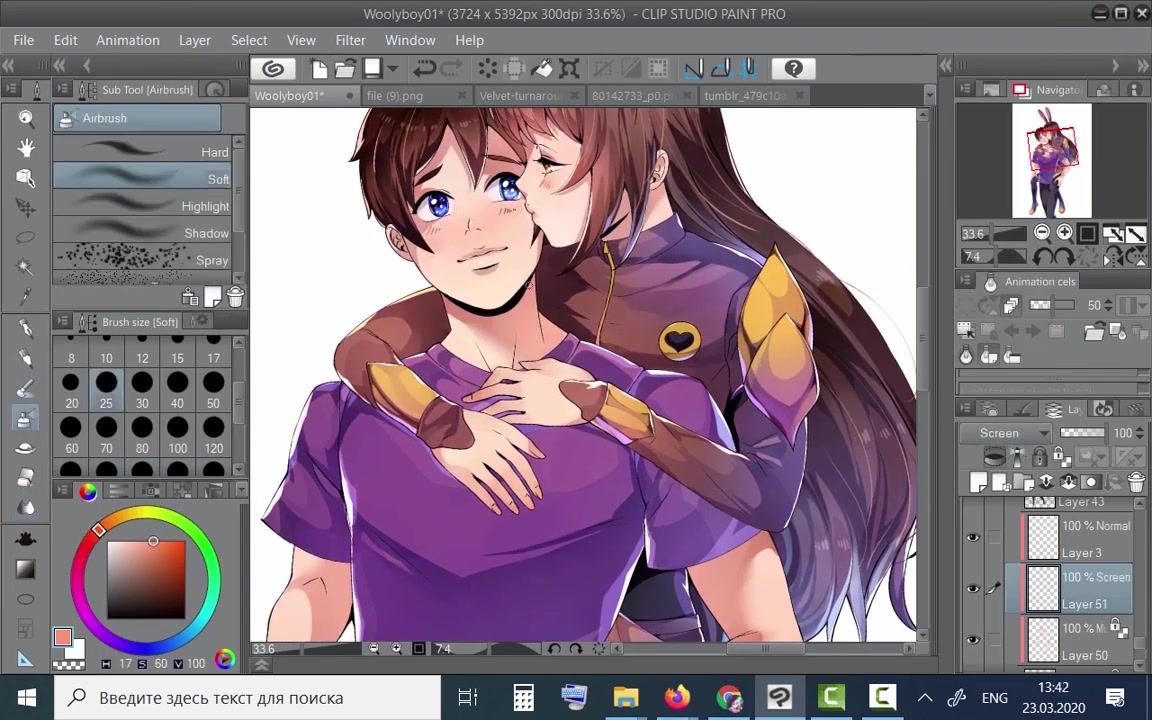The height and width of the screenshot is (720, 1152).
Task: Click the Navigator canvas thumbnail
Action: pyautogui.click(x=1050, y=160)
